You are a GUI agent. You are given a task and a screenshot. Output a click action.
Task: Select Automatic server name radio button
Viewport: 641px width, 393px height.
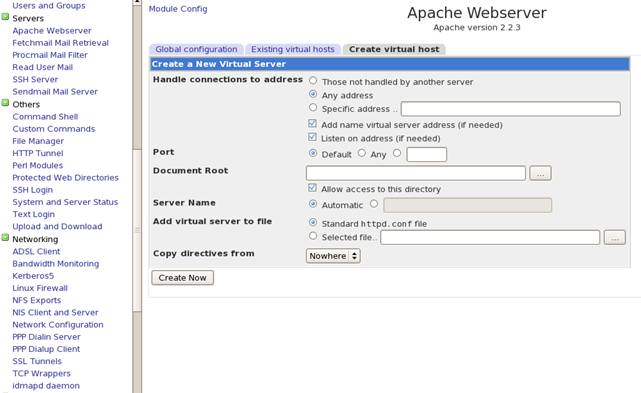click(313, 204)
